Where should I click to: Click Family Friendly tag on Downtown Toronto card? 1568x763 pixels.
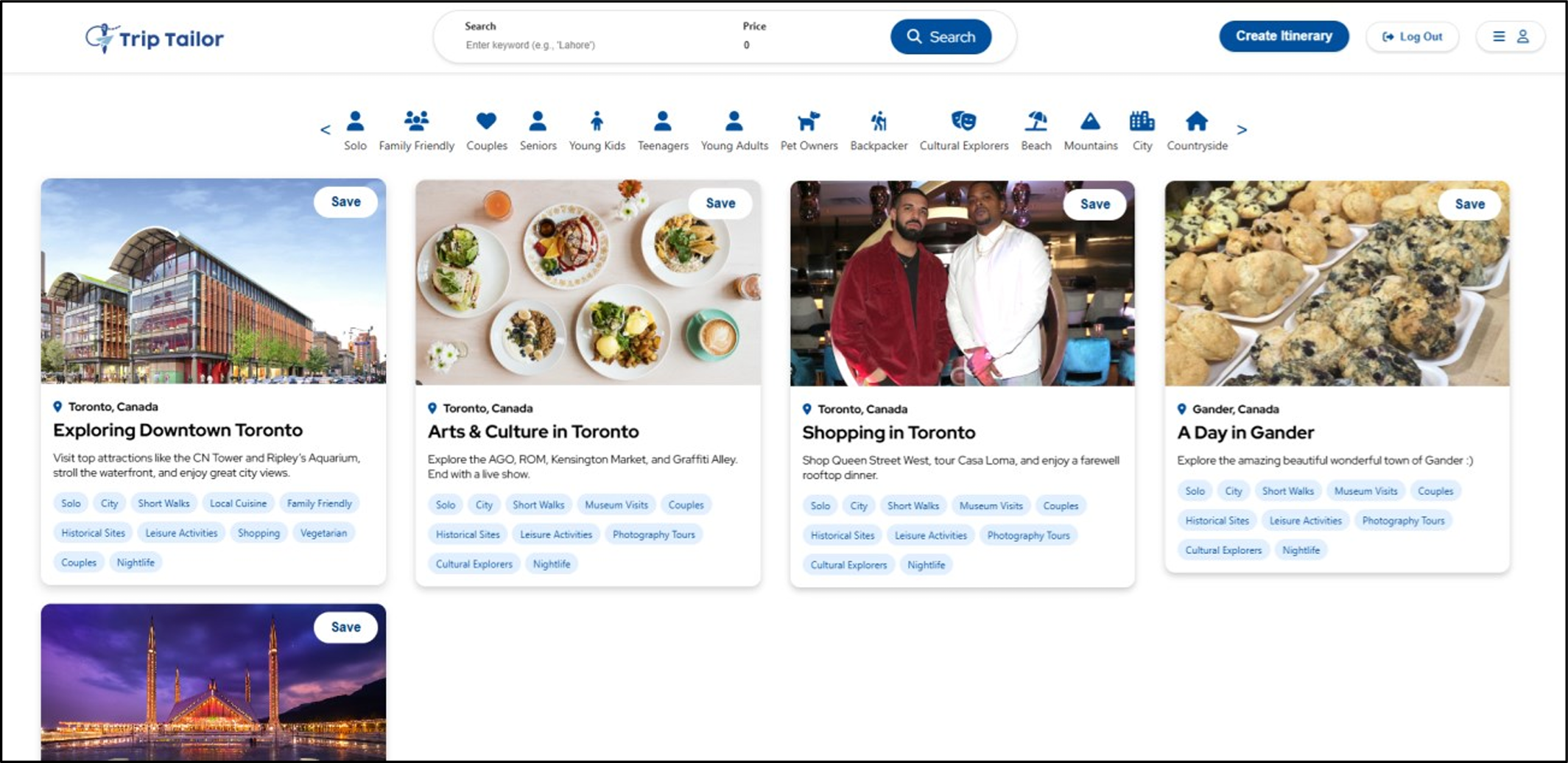[x=320, y=504]
